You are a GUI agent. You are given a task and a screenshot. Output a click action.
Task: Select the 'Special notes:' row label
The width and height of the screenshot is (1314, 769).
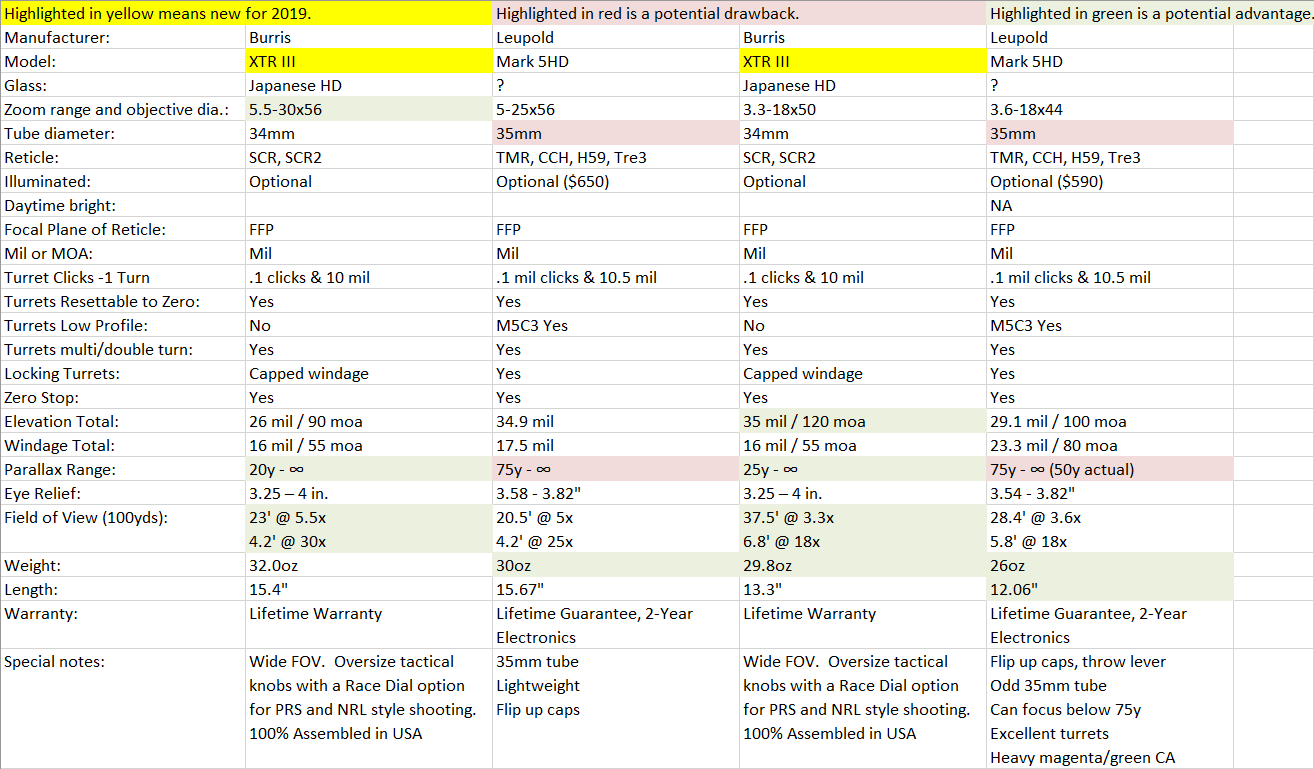click(x=54, y=661)
